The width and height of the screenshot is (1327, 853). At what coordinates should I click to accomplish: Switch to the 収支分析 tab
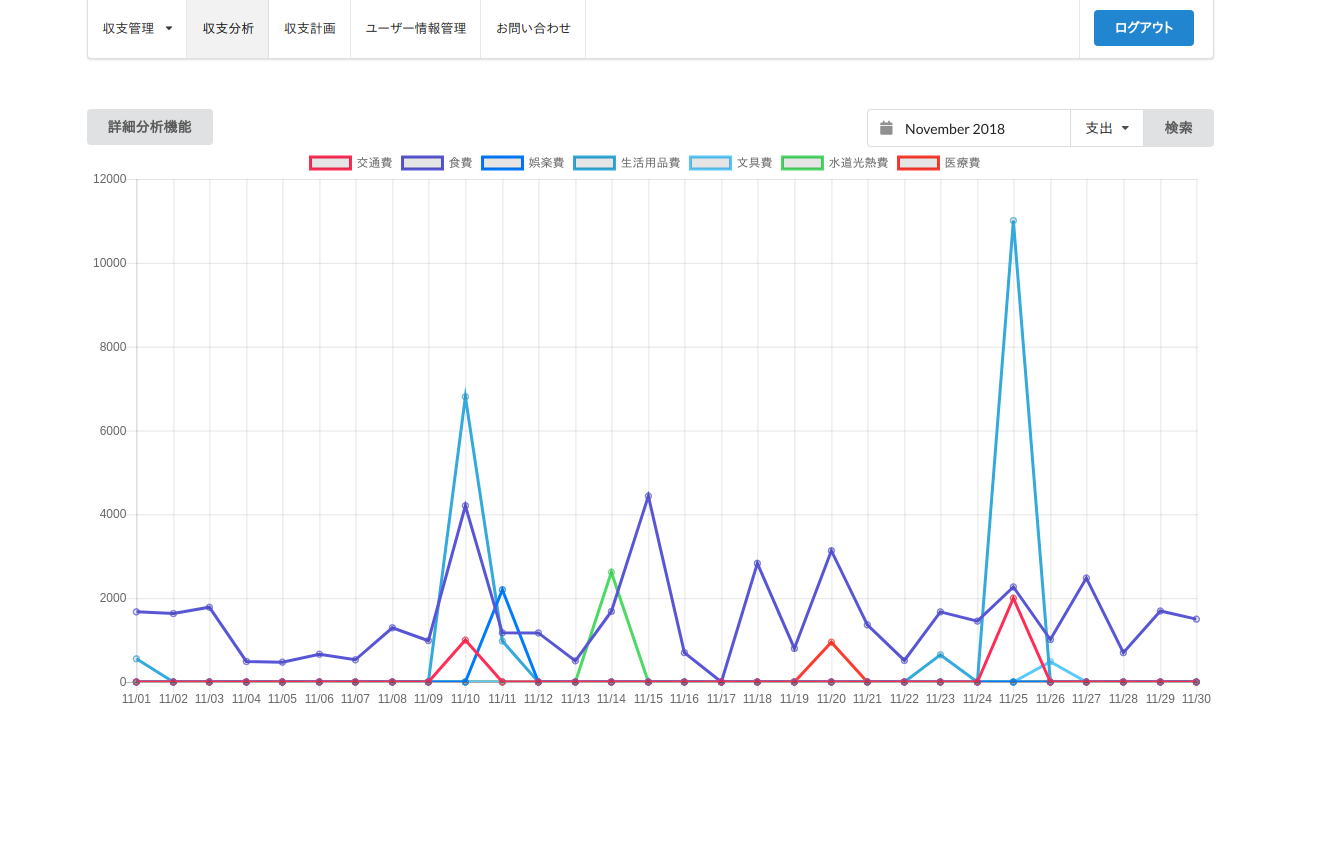[x=228, y=29]
